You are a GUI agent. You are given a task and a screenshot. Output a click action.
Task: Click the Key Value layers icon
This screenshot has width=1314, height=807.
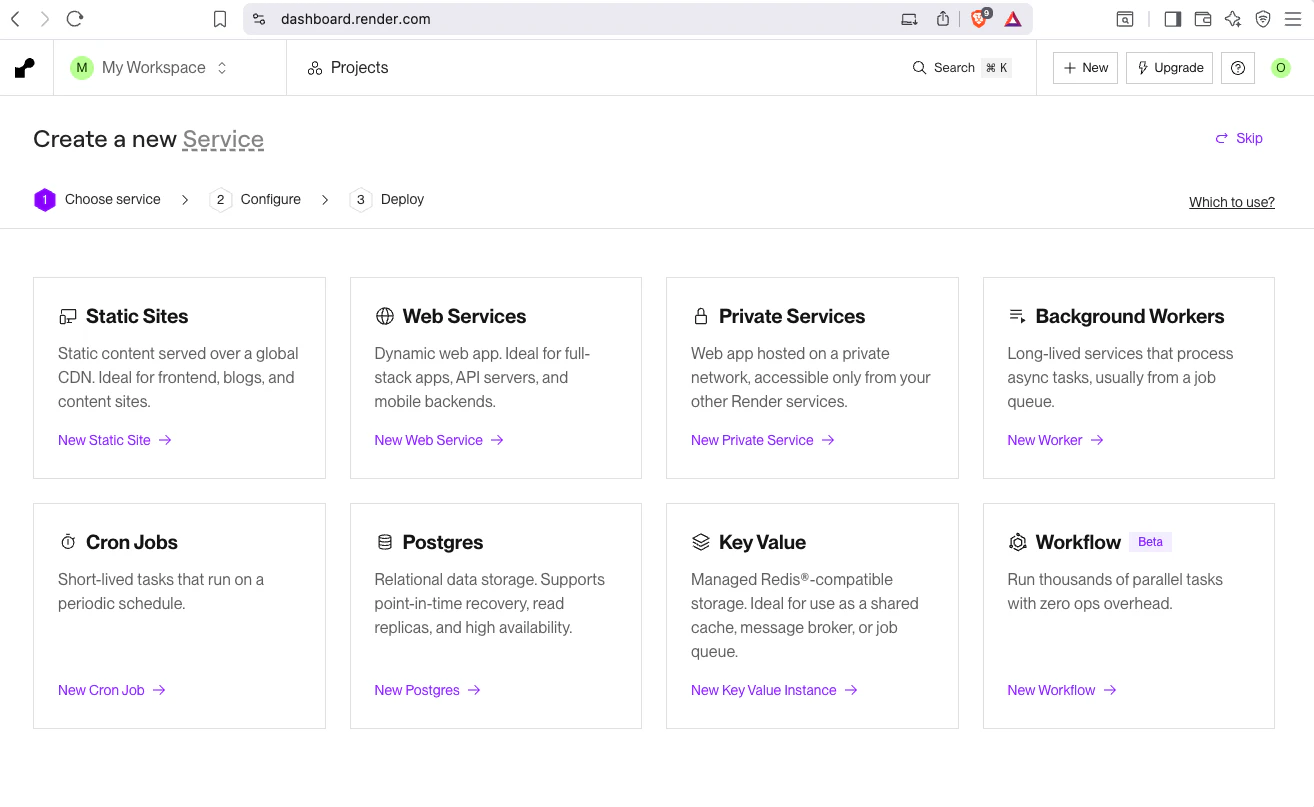click(701, 542)
